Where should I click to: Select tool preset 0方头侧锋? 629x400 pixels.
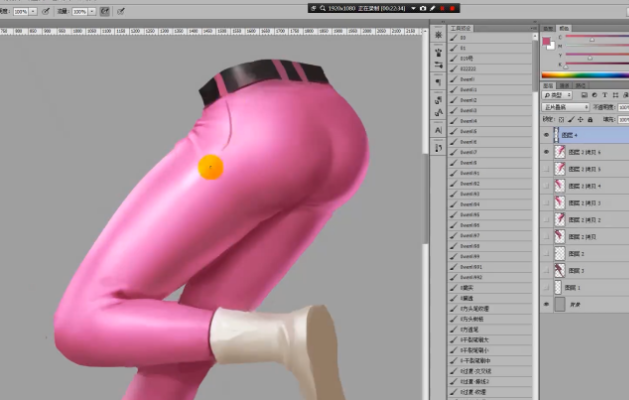[x=490, y=319]
